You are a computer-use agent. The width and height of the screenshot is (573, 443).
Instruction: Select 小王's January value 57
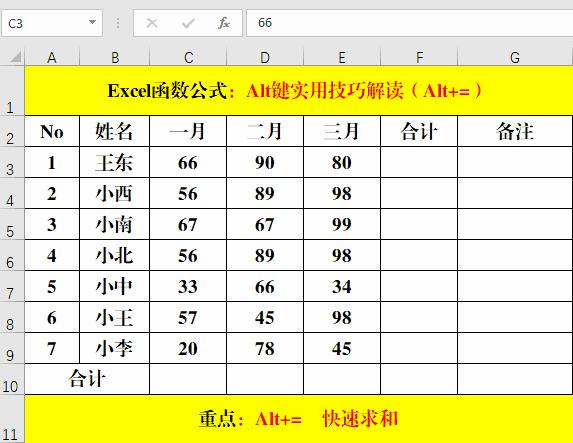[x=188, y=317]
